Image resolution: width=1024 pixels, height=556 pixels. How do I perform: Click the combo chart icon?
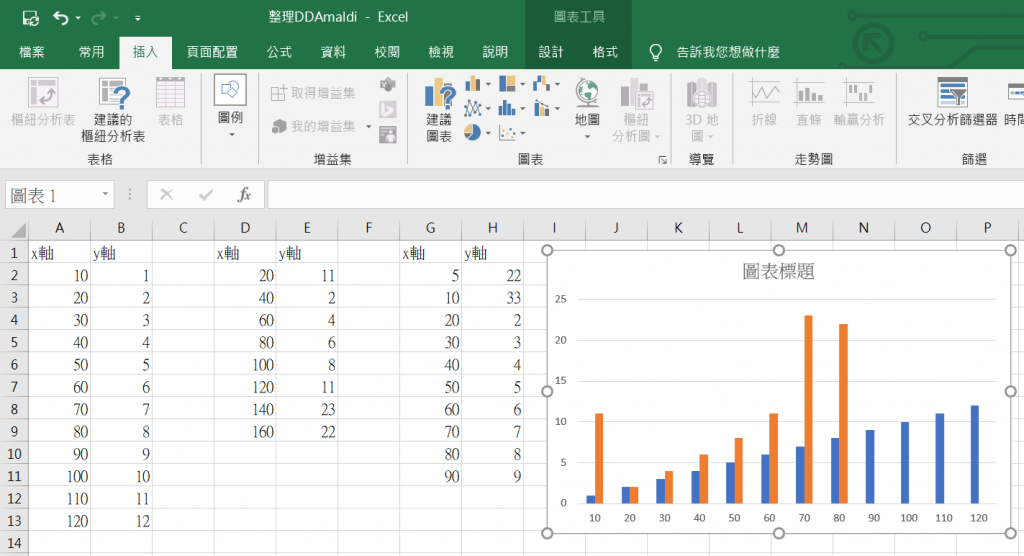pos(541,108)
